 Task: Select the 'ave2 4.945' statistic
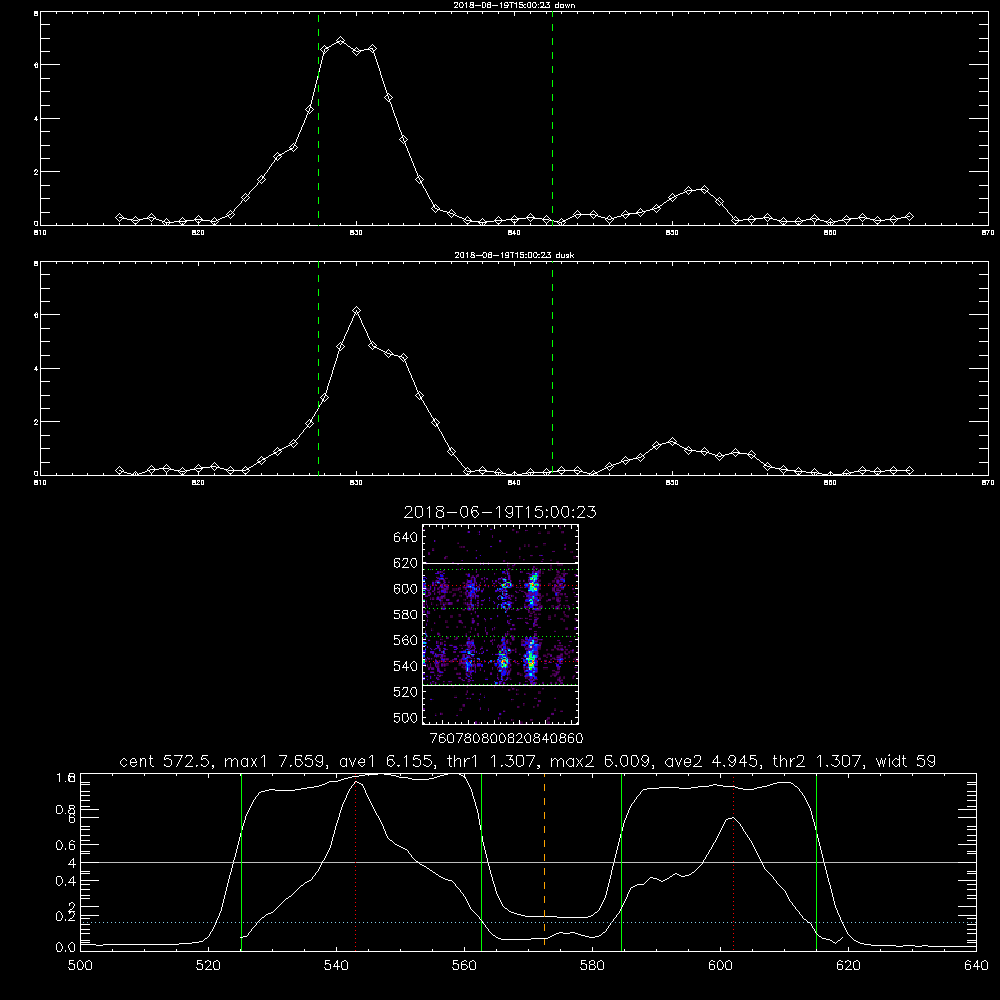pyautogui.click(x=712, y=761)
